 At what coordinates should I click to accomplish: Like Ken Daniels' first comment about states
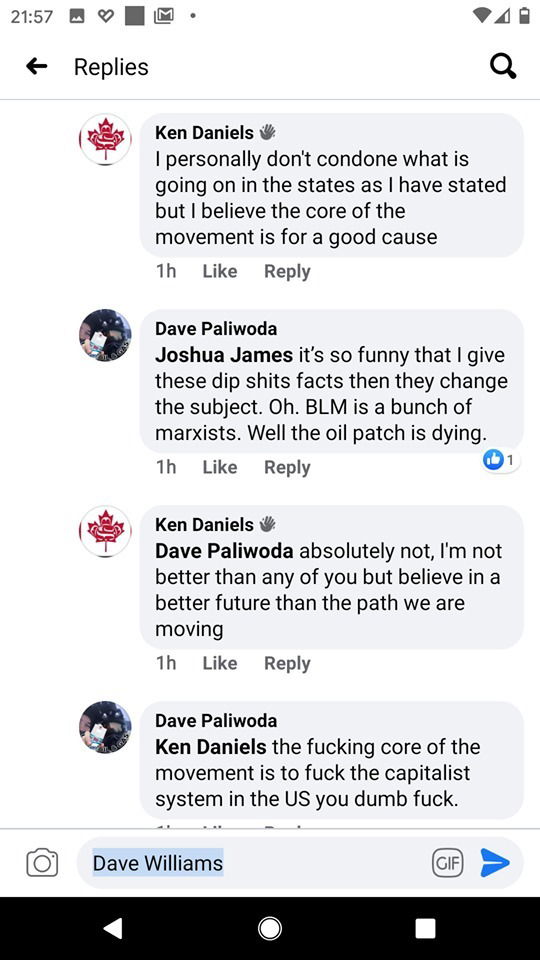point(220,271)
